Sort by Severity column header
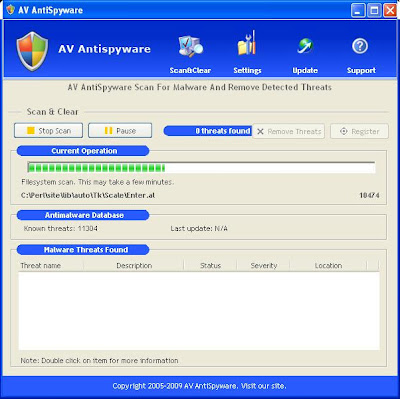This screenshot has width=400, height=399. point(264,265)
